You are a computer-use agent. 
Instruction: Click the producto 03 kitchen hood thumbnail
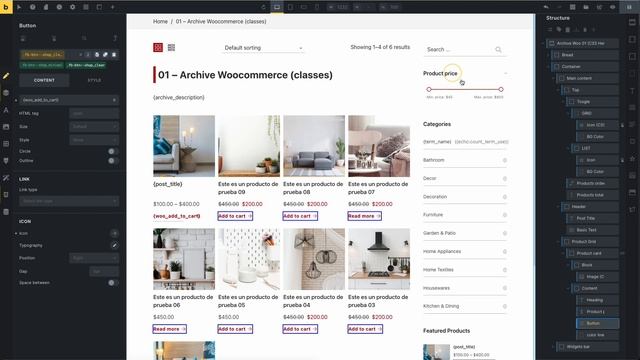[x=379, y=259]
